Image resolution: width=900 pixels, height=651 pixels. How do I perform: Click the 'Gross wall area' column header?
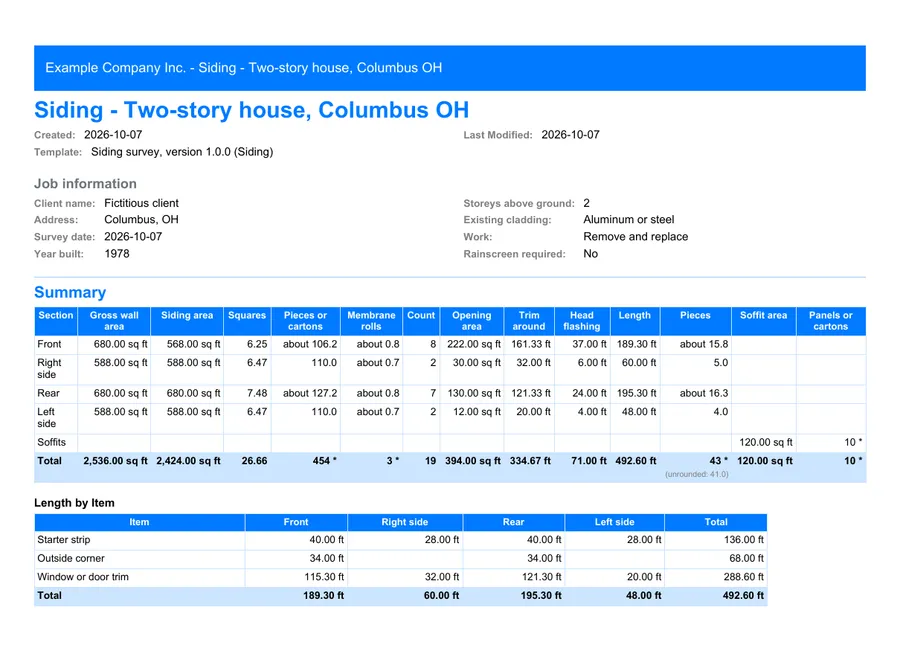[114, 321]
